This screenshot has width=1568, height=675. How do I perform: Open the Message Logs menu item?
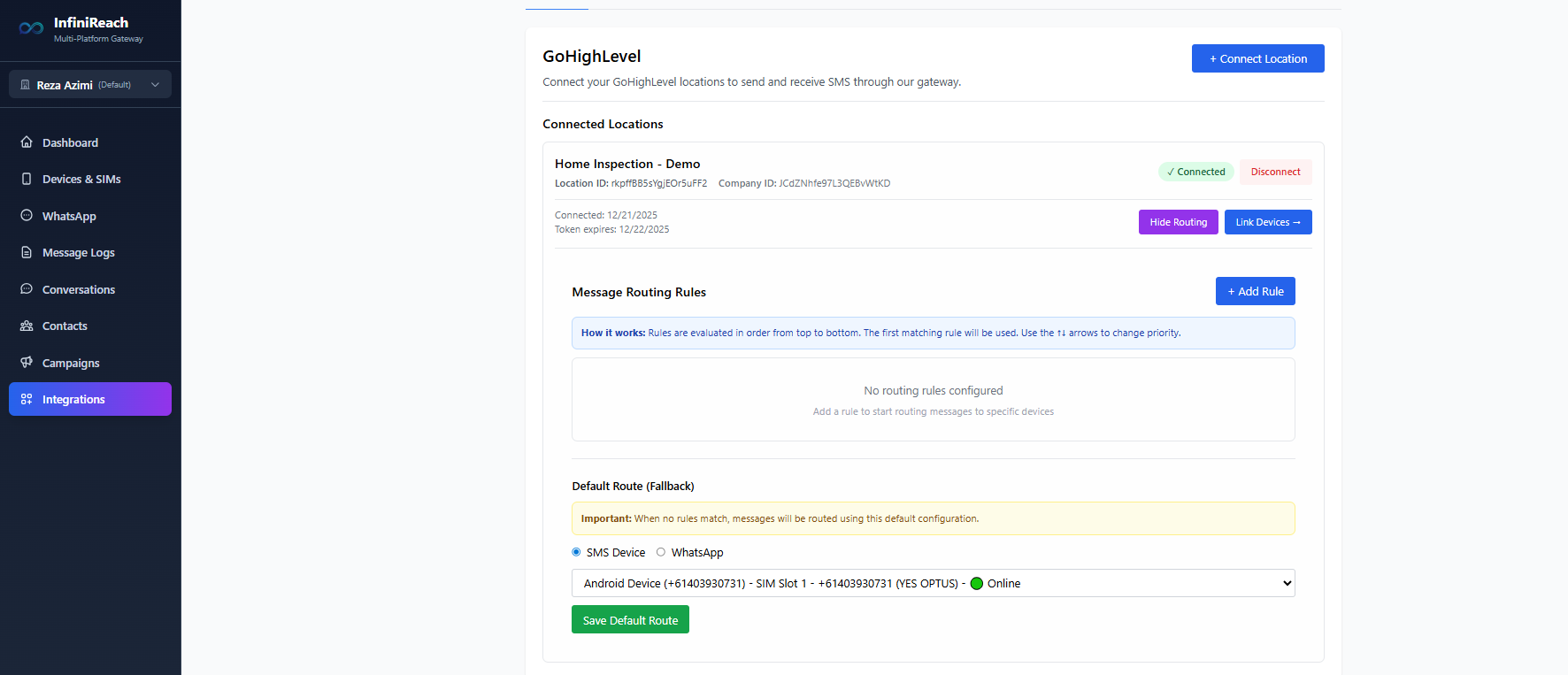(x=78, y=252)
